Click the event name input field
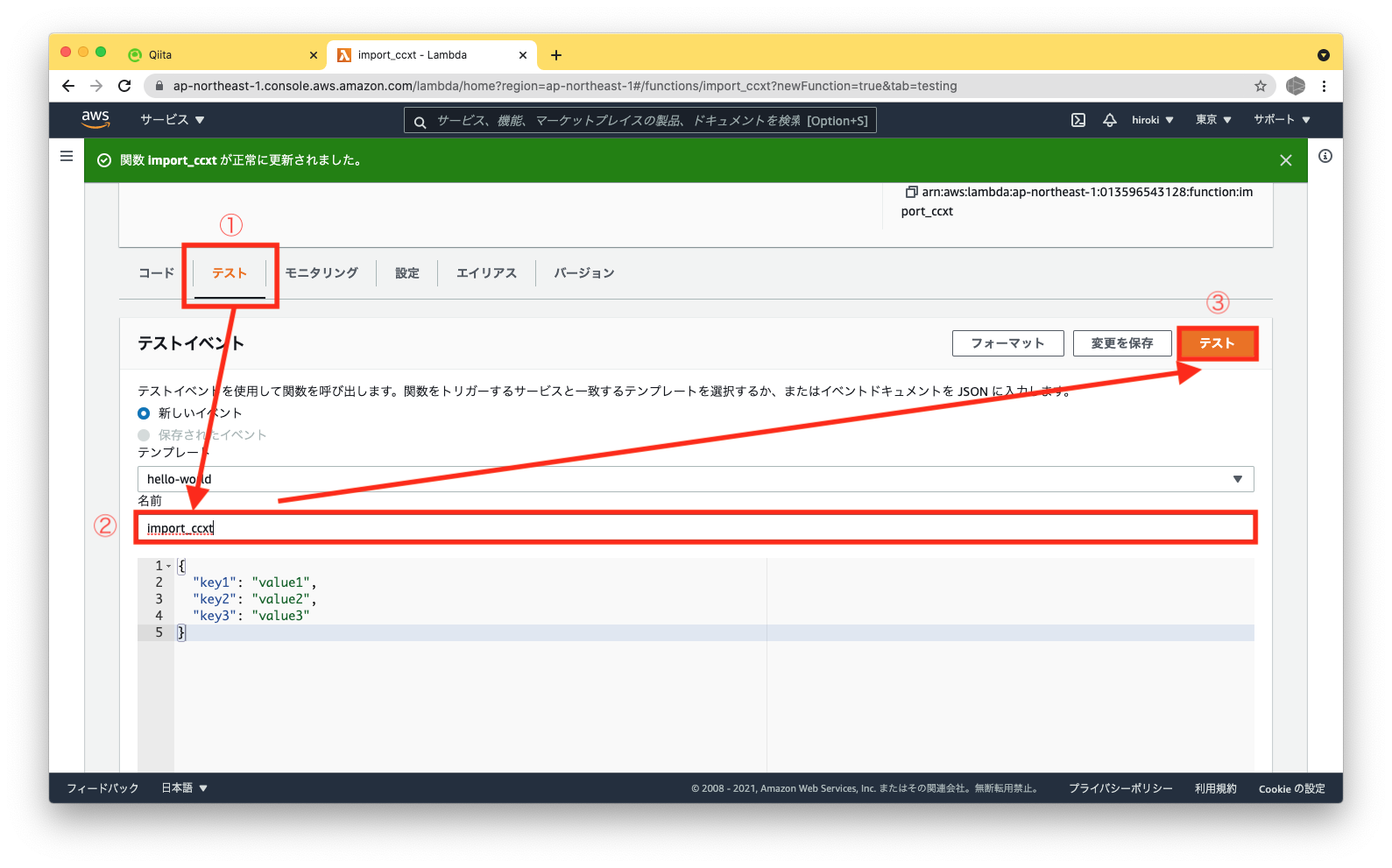Viewport: 1392px width, 868px height. coord(696,528)
